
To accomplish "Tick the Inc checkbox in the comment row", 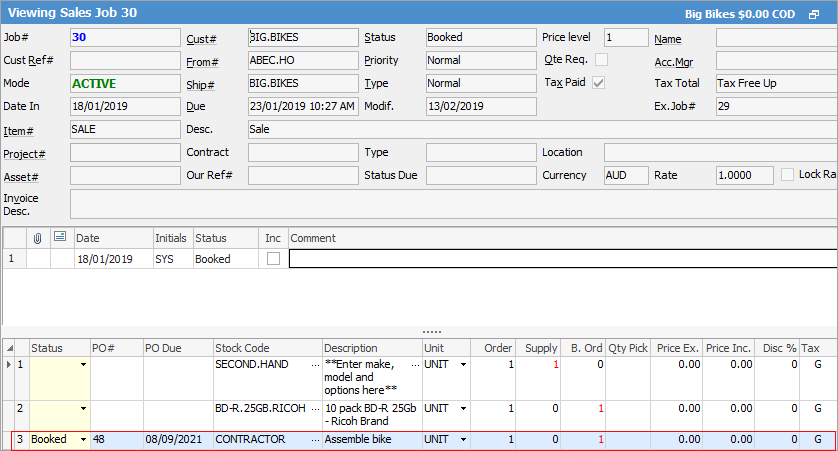I will (x=273, y=259).
